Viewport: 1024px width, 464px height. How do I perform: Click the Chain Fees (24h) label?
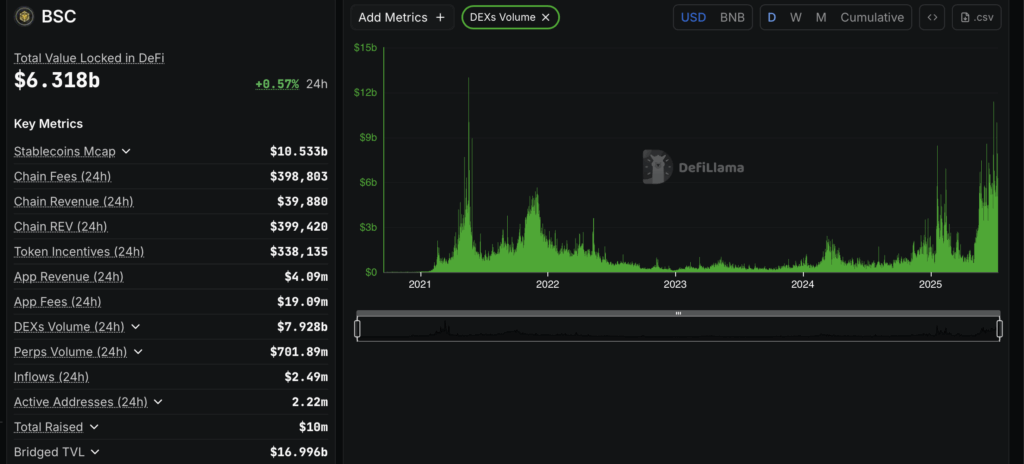62,176
